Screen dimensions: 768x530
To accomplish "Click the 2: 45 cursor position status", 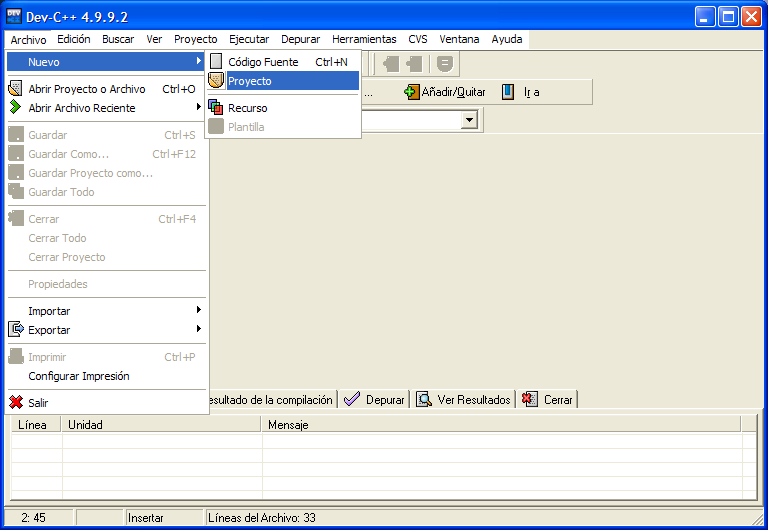I will tap(34, 517).
